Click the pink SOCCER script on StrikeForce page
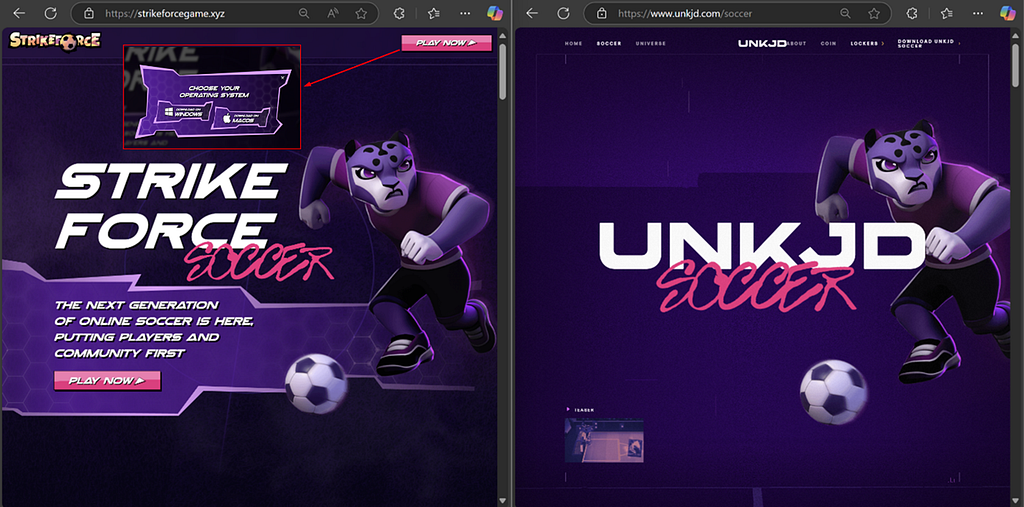This screenshot has height=507, width=1024. click(259, 261)
